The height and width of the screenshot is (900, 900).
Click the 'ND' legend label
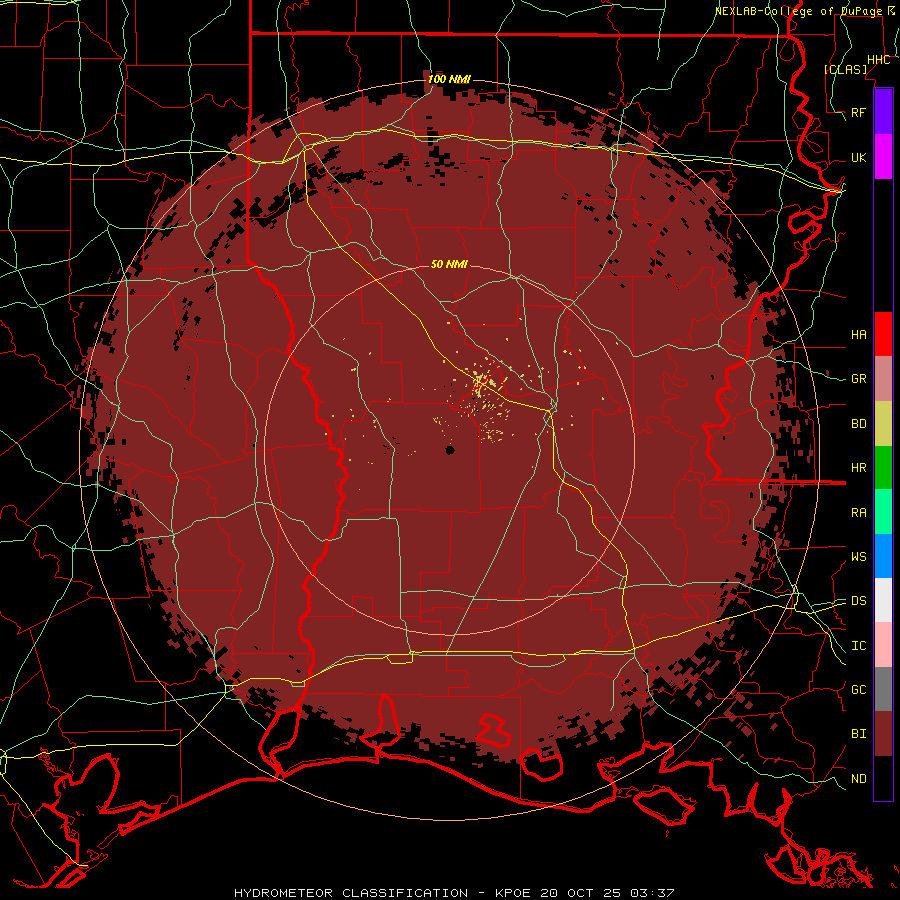pyautogui.click(x=859, y=779)
